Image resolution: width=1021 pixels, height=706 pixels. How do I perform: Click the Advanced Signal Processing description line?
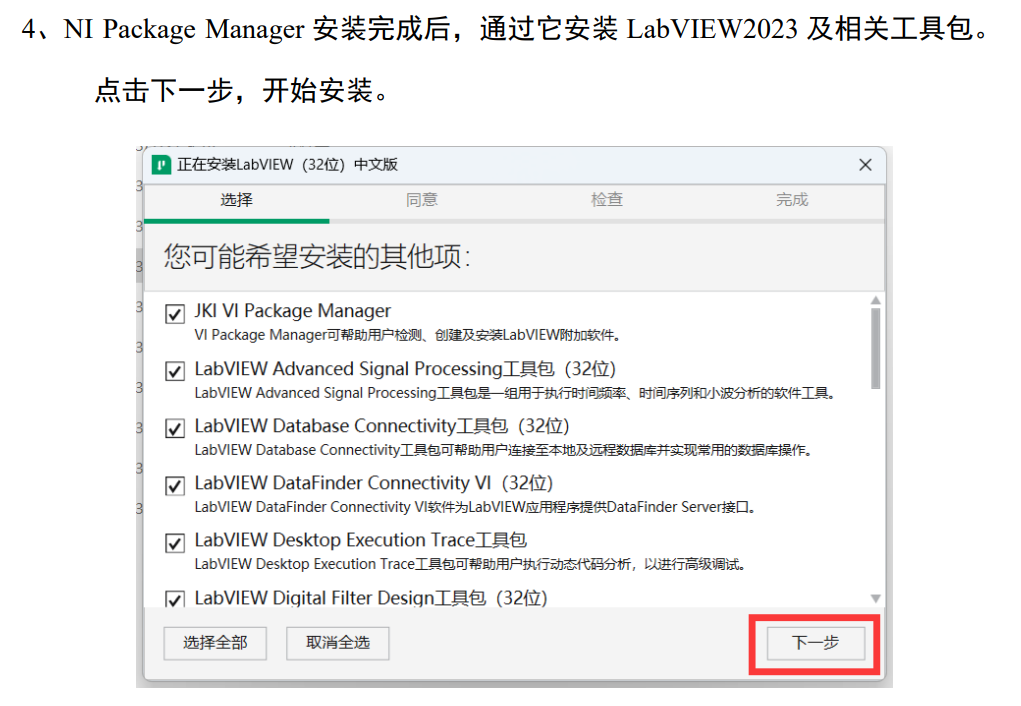(514, 393)
